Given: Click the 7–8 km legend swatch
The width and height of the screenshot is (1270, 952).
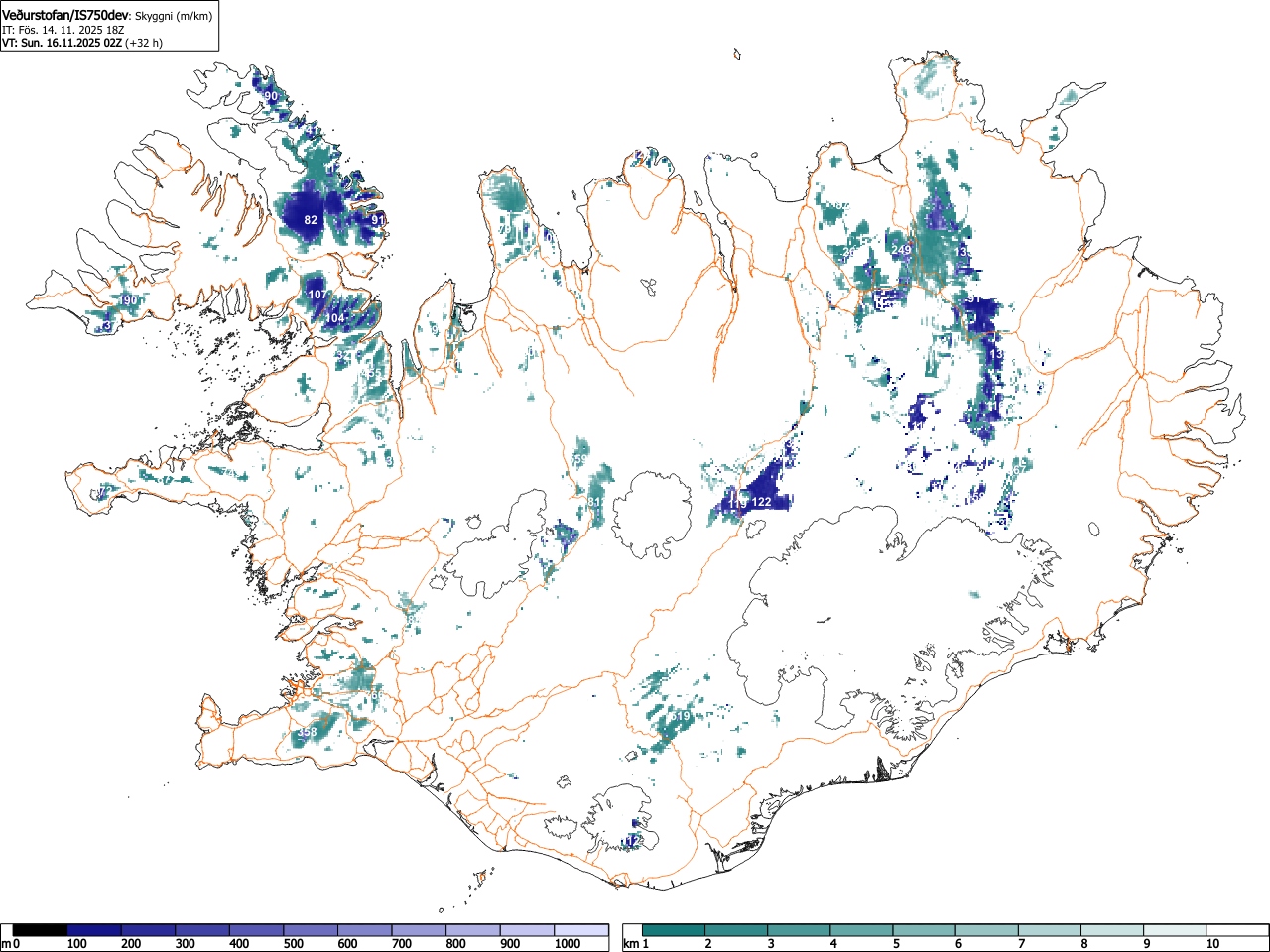Looking at the screenshot, I should (1049, 930).
